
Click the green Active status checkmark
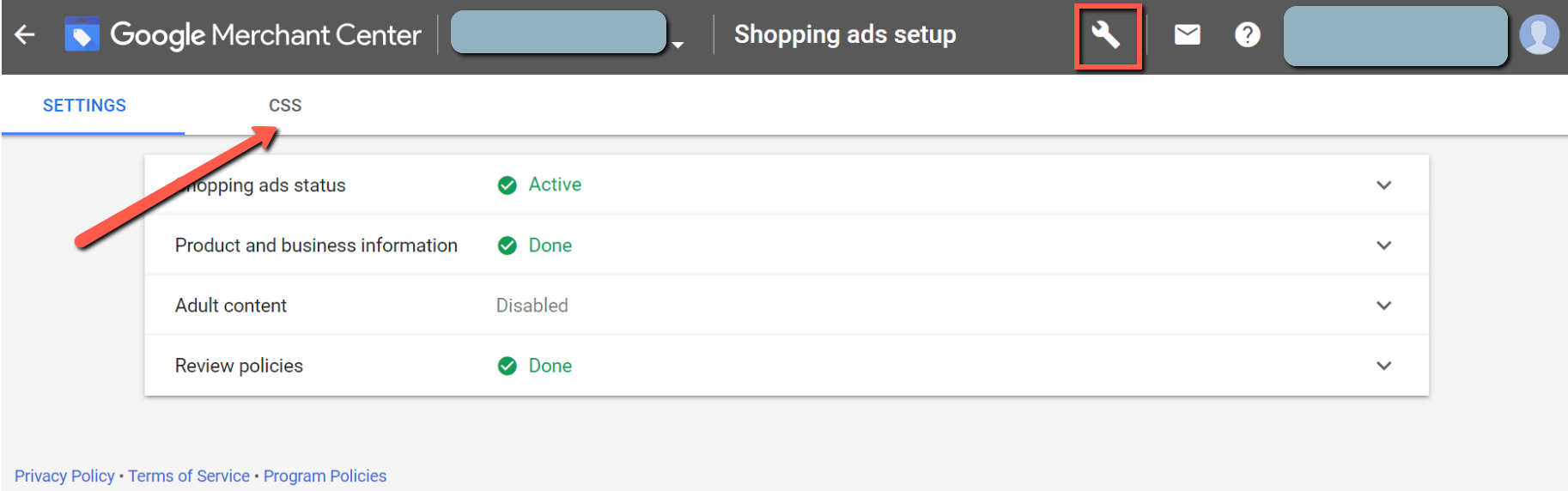[x=507, y=185]
